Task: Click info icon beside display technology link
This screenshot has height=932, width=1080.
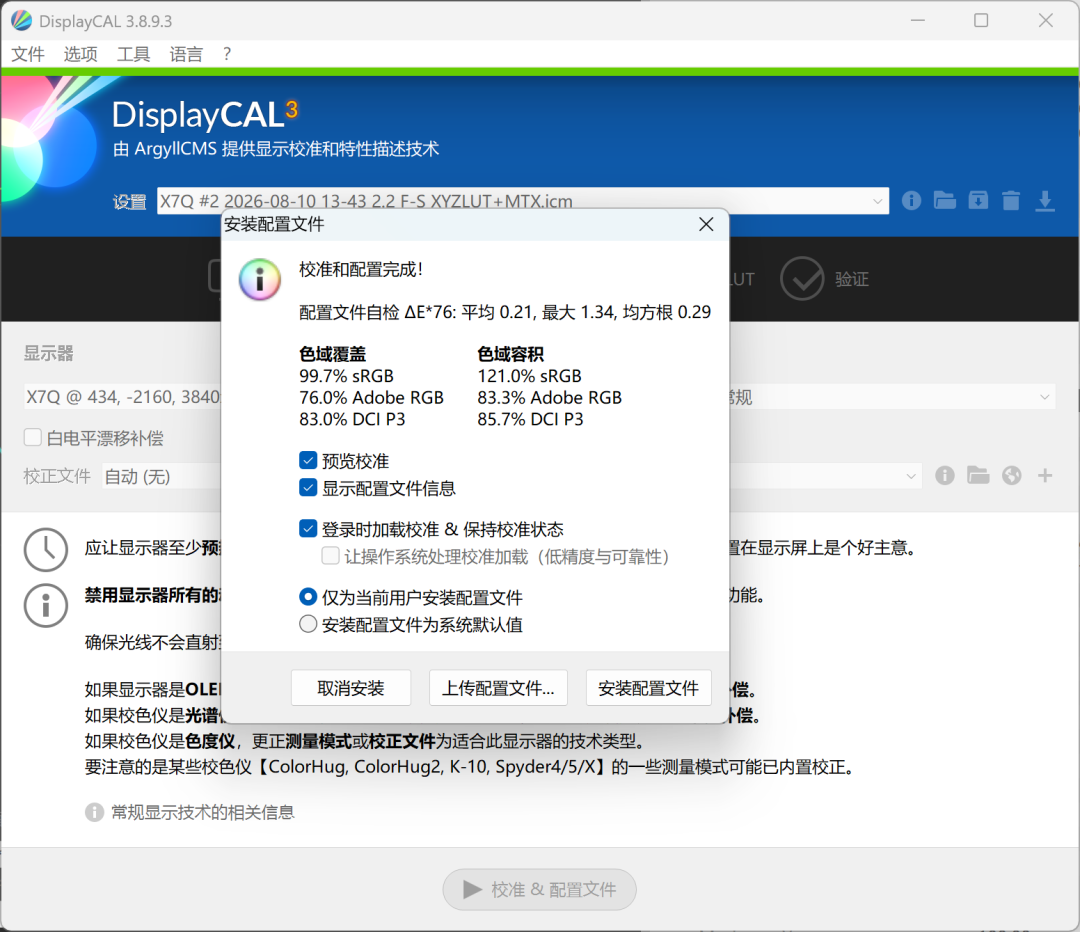Action: click(x=94, y=812)
